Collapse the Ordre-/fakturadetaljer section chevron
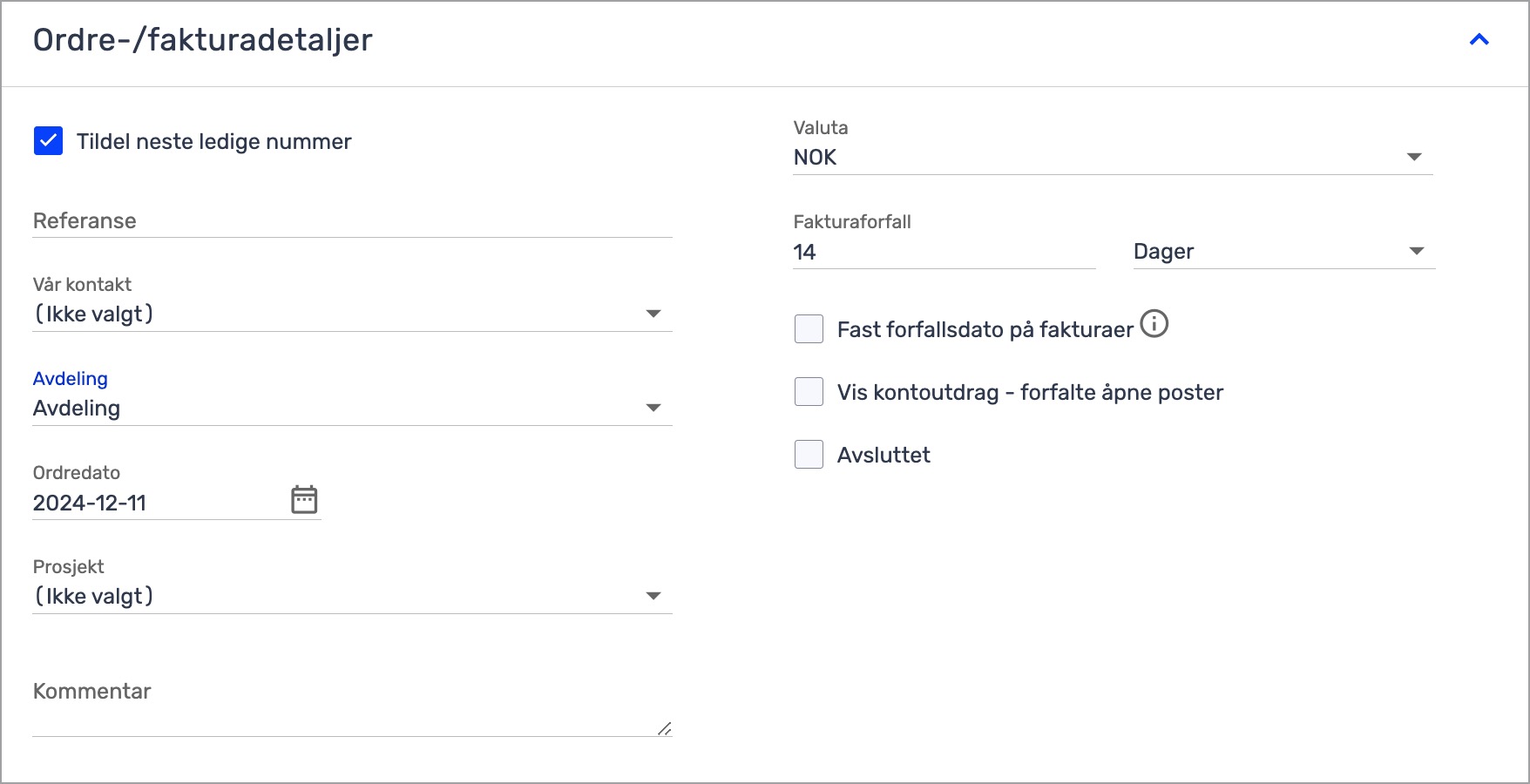The height and width of the screenshot is (784, 1530). [1479, 40]
